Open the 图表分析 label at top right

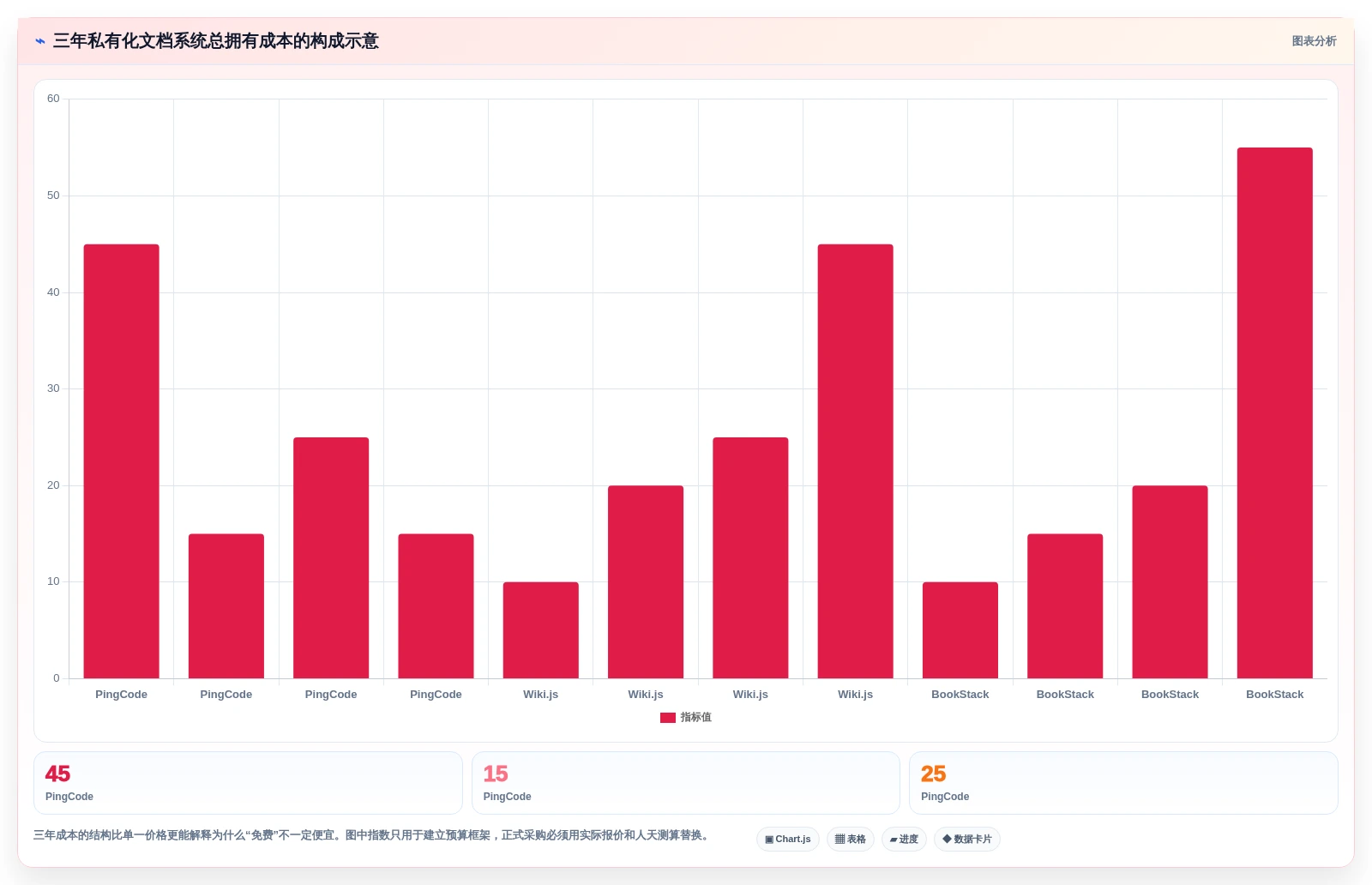1314,41
